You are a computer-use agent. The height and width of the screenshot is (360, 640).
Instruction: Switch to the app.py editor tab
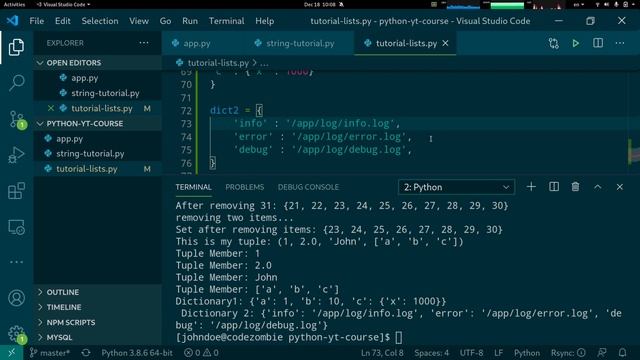196,43
